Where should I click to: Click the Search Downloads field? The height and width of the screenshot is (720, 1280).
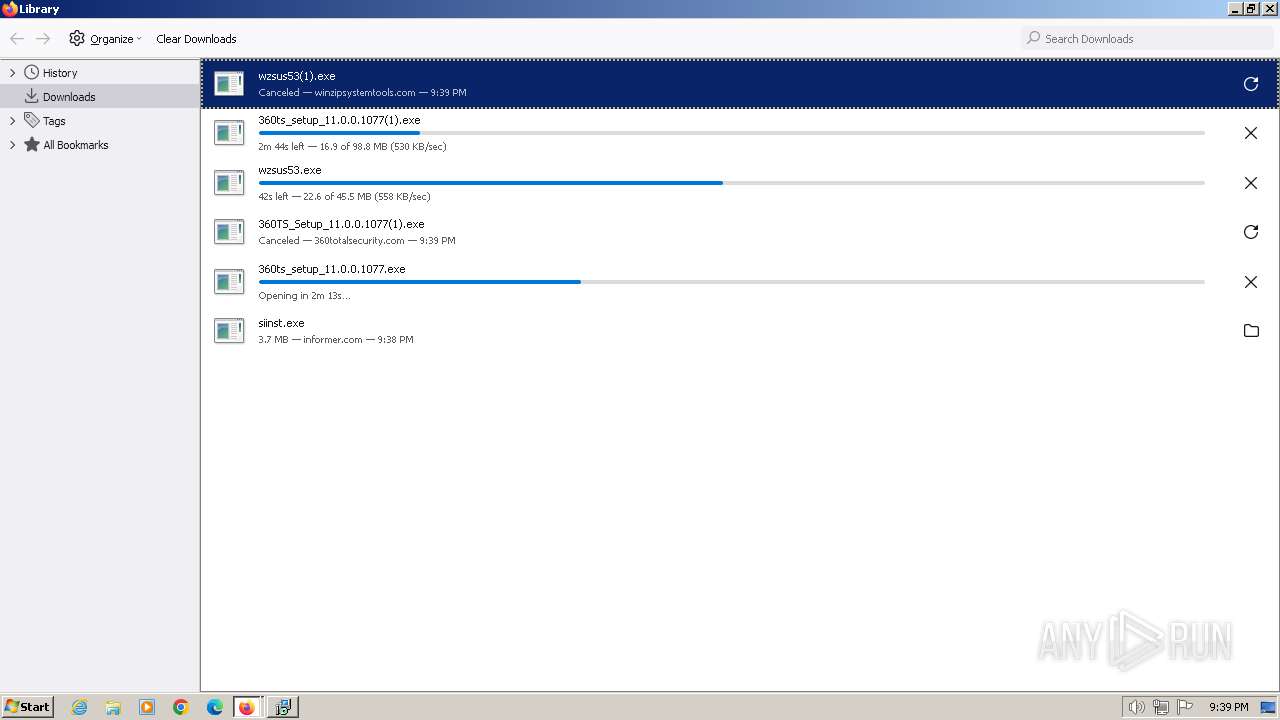tap(1147, 39)
